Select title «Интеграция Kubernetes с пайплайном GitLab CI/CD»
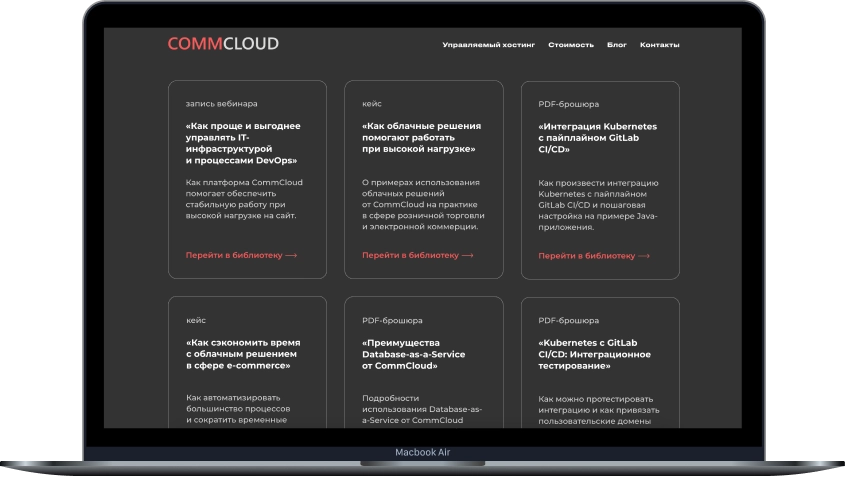 pyautogui.click(x=598, y=138)
